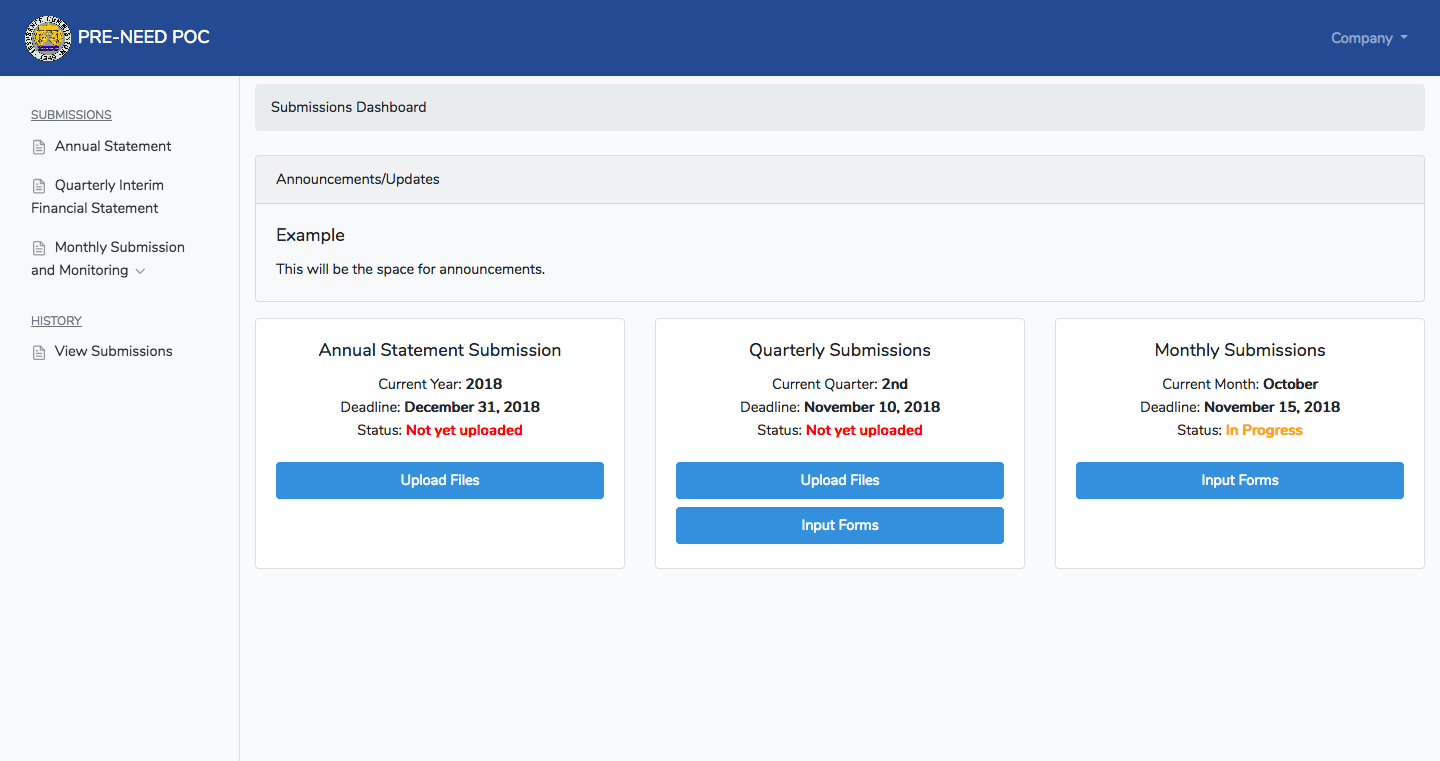Screen dimensions: 1440x761
Task: Click the Submissions Dashboard breadcrumb
Action: click(349, 107)
